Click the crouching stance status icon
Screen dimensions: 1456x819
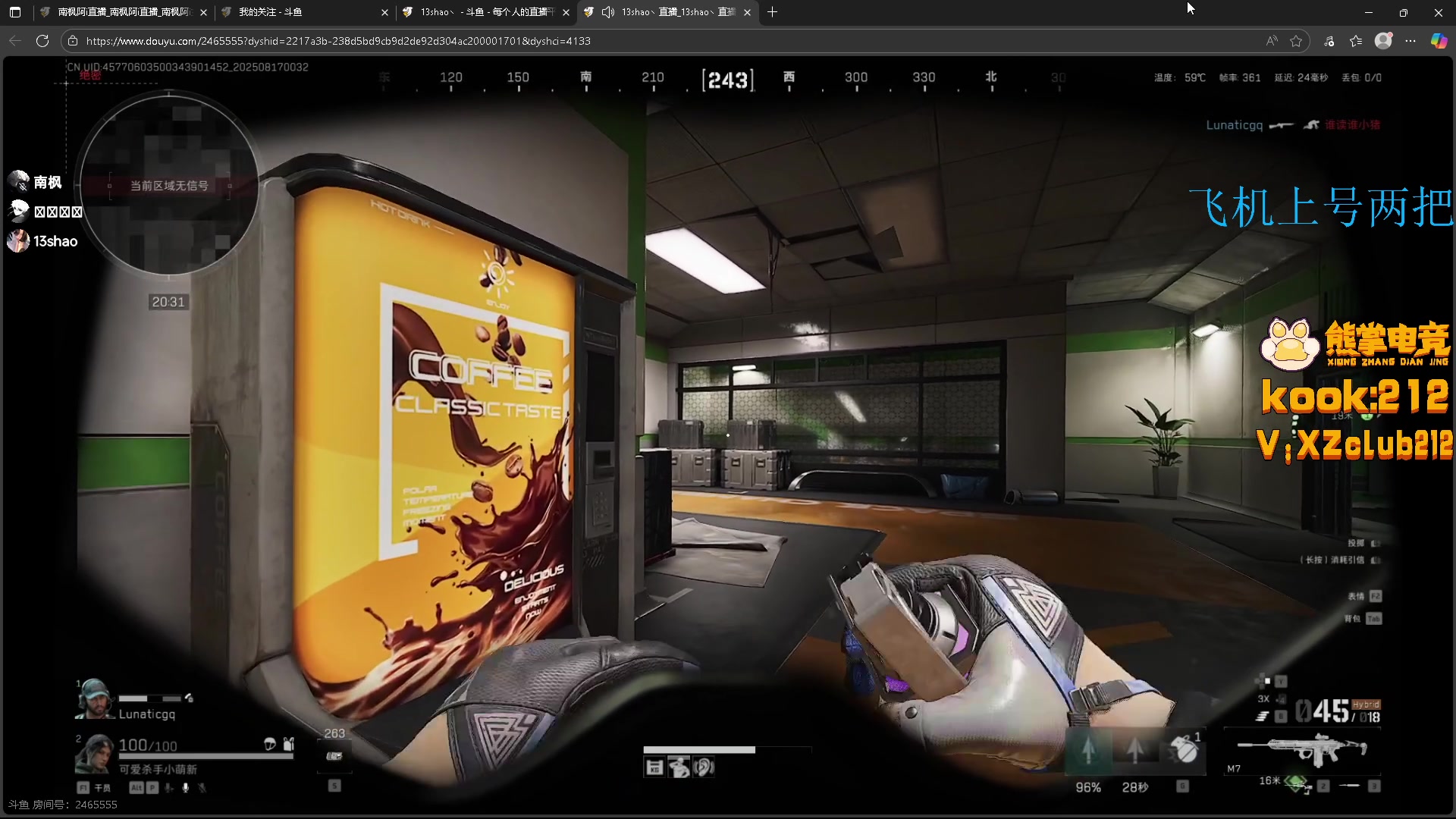point(679,768)
